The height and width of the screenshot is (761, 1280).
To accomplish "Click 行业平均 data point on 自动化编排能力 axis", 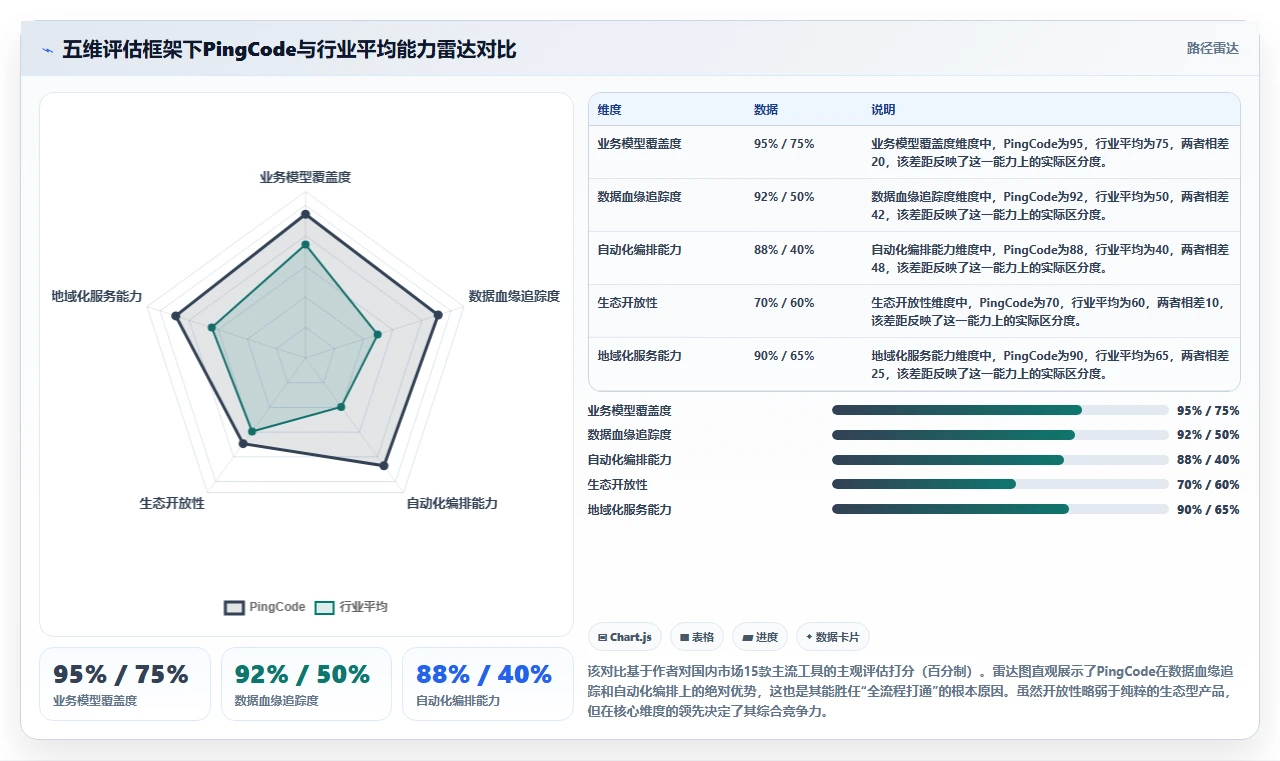I will click(341, 406).
